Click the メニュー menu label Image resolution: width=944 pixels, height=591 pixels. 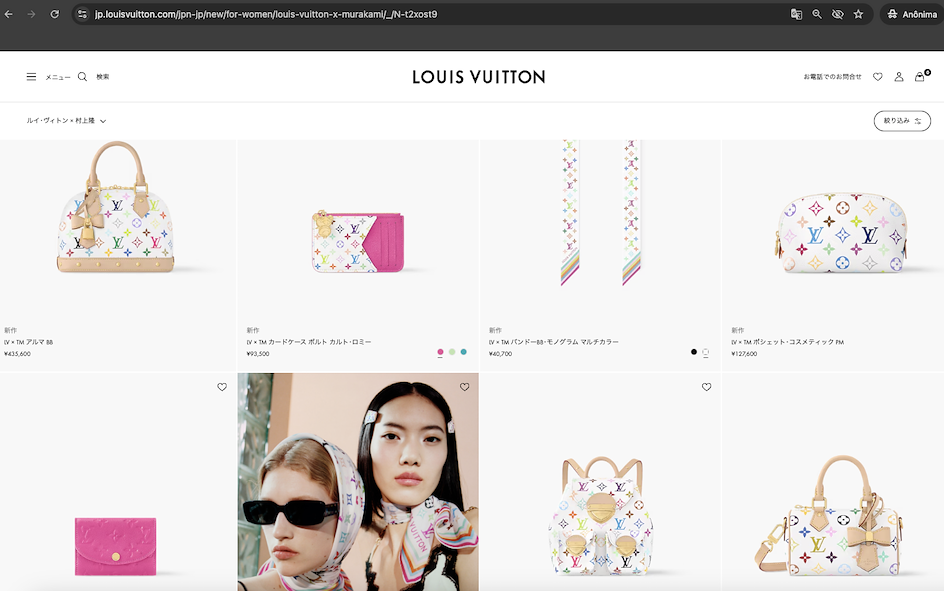point(58,77)
